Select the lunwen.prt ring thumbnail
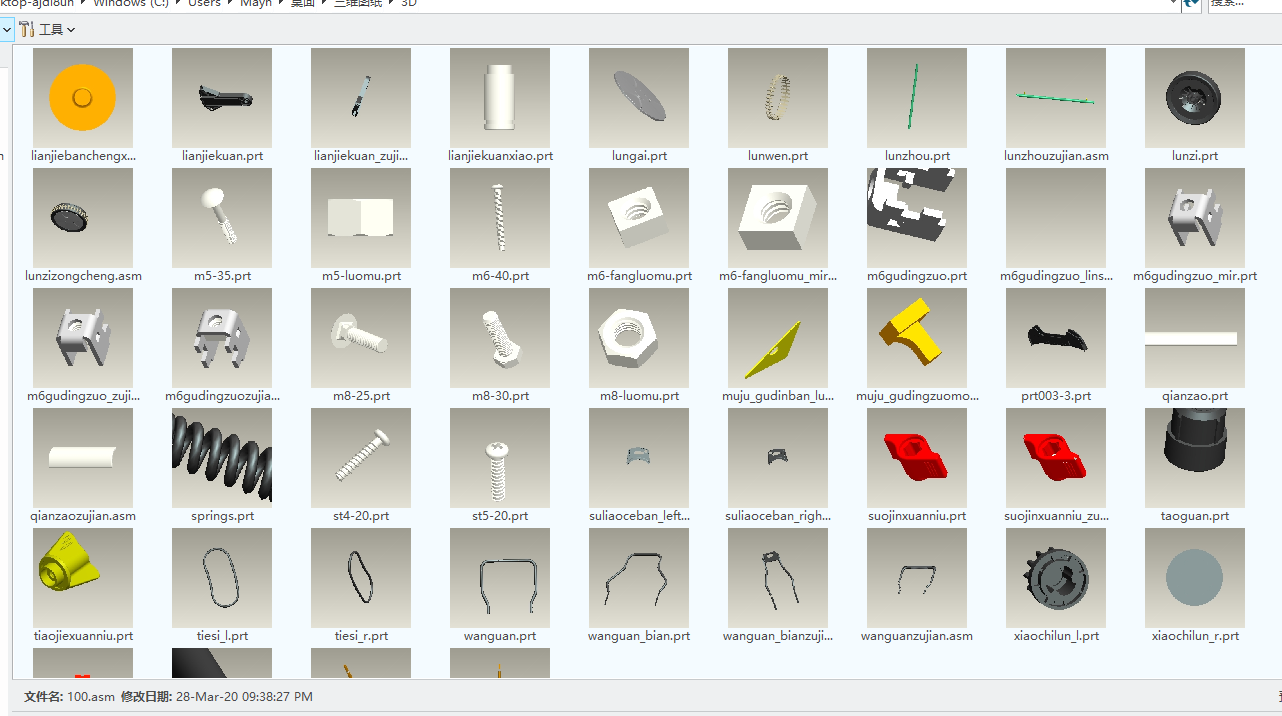This screenshot has height=716, width=1282. pos(778,98)
